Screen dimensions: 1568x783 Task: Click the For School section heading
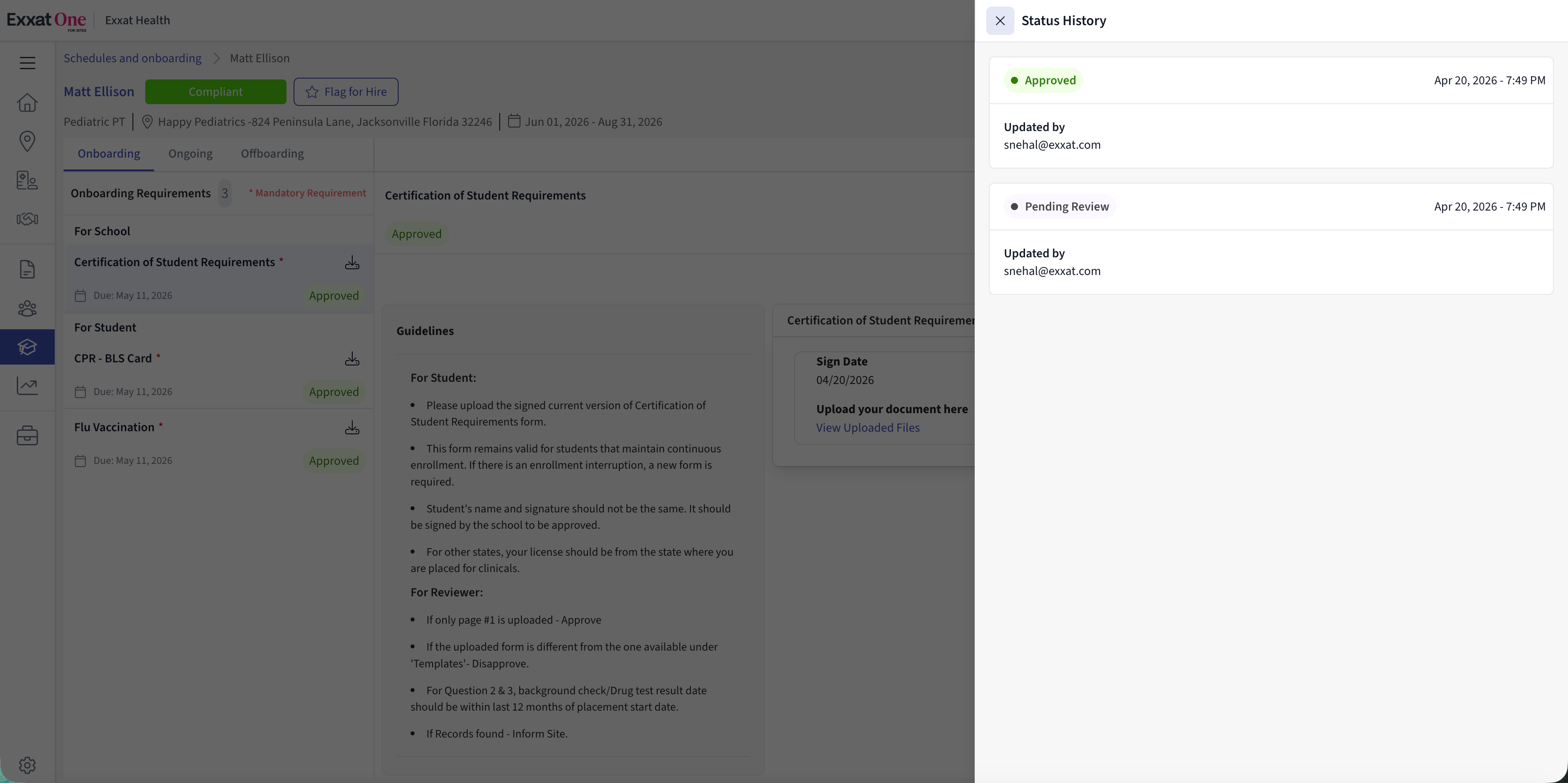click(x=102, y=231)
